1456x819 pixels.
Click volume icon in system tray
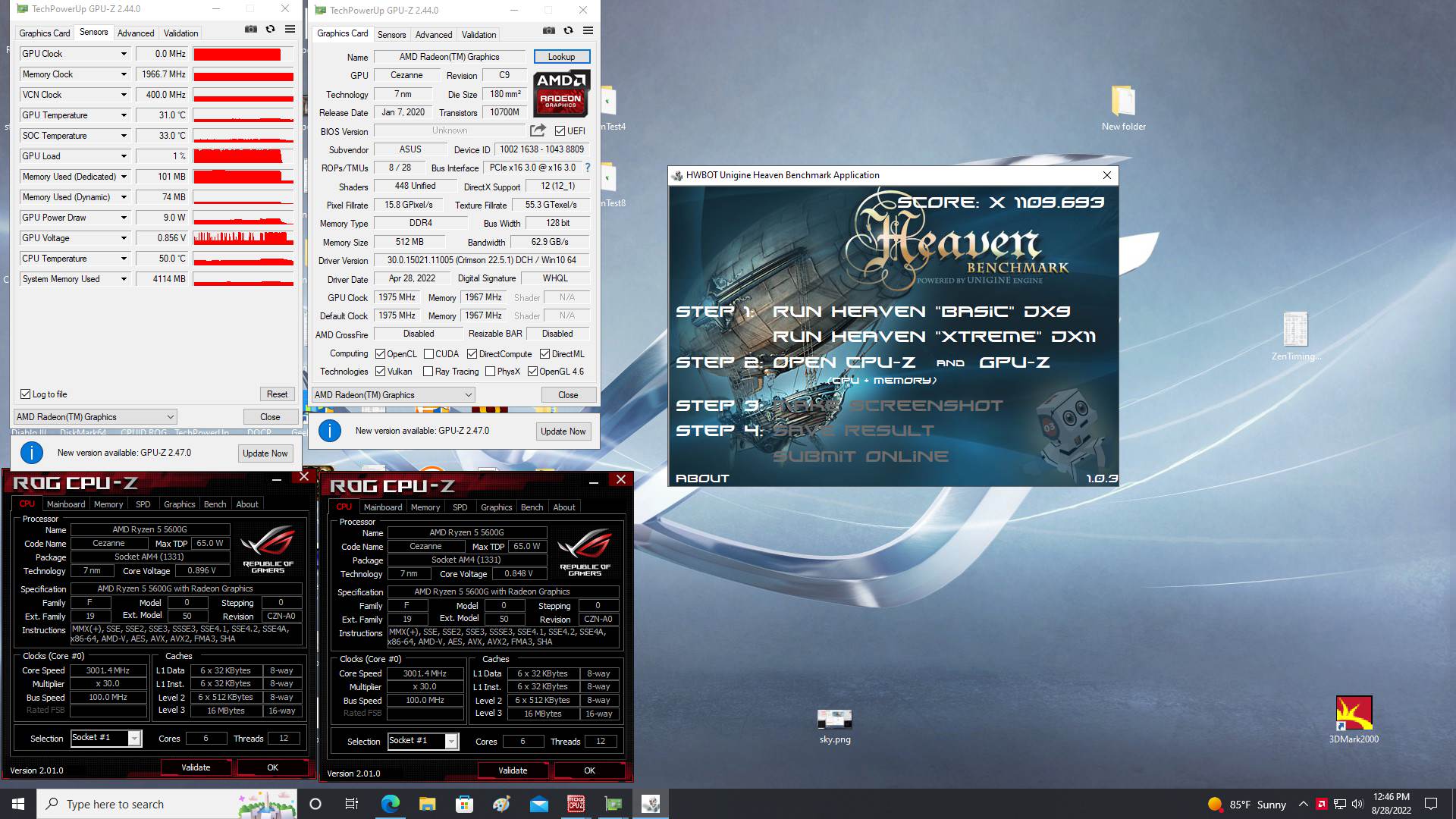point(1357,804)
